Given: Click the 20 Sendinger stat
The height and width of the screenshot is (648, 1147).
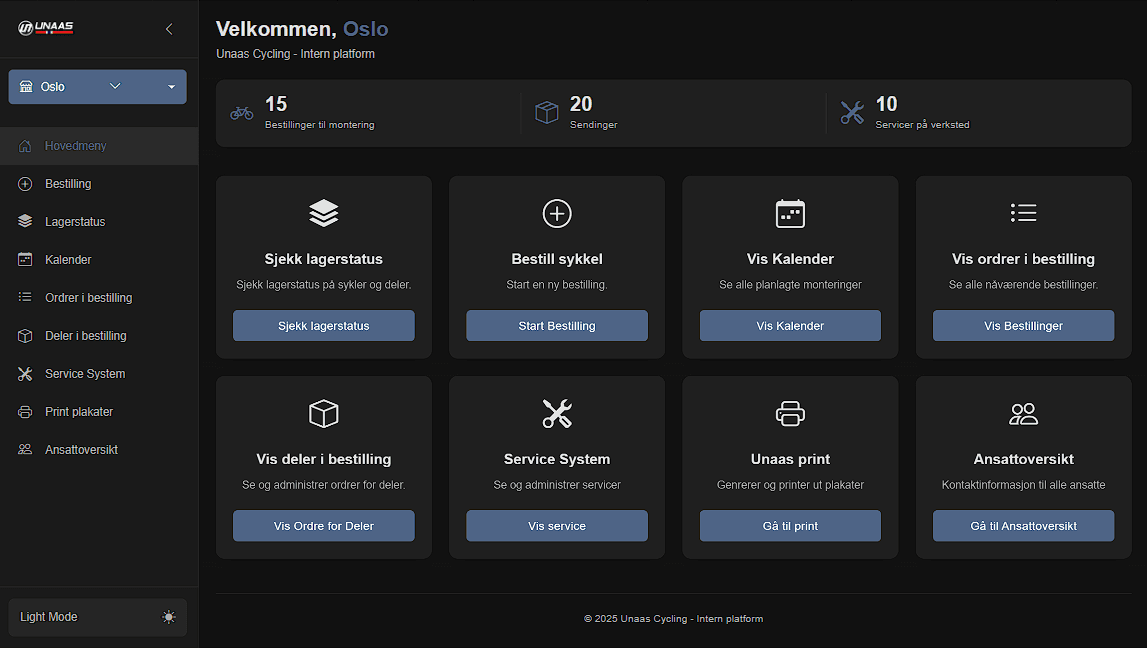Looking at the screenshot, I should (x=593, y=113).
